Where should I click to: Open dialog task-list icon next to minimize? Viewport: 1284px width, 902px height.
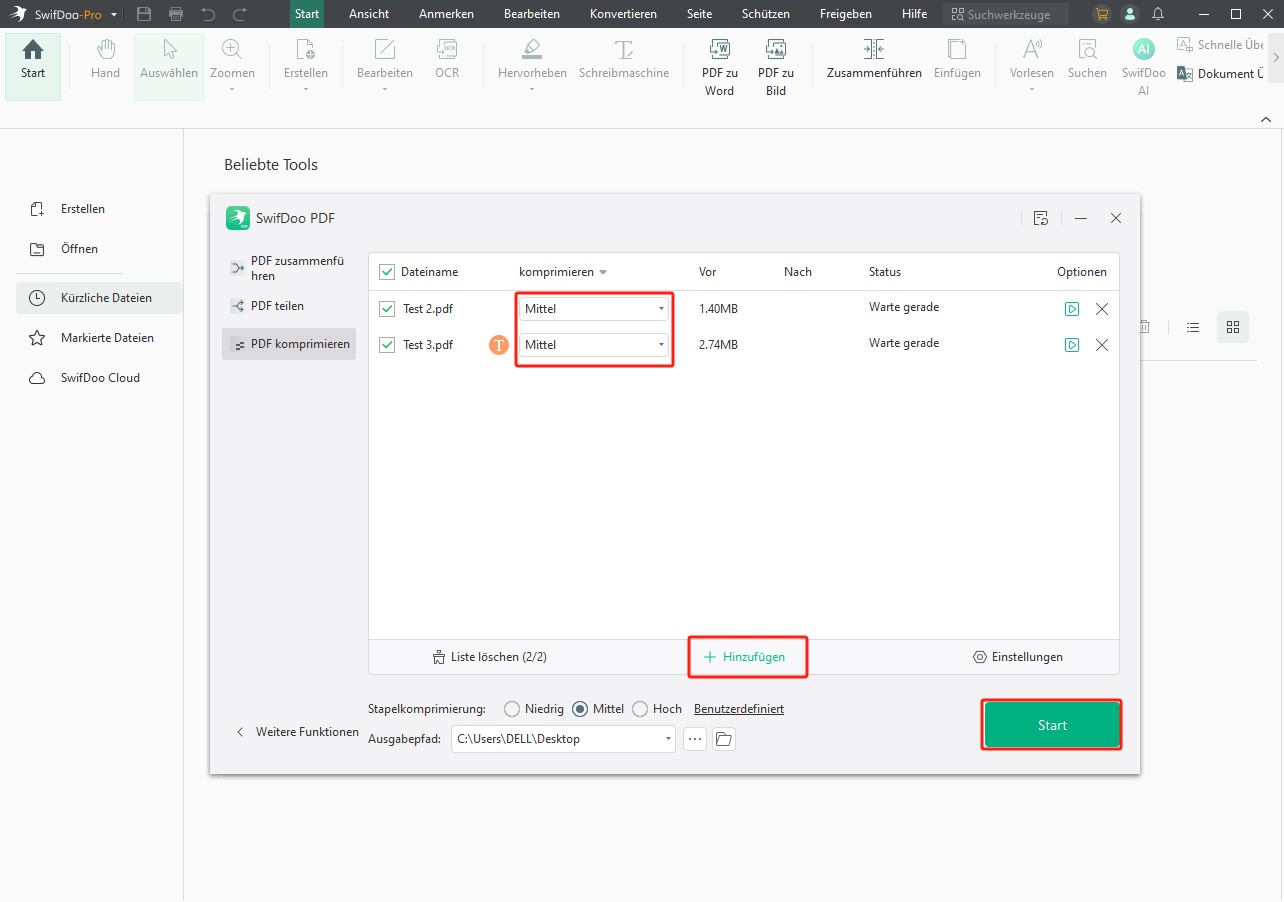point(1041,218)
